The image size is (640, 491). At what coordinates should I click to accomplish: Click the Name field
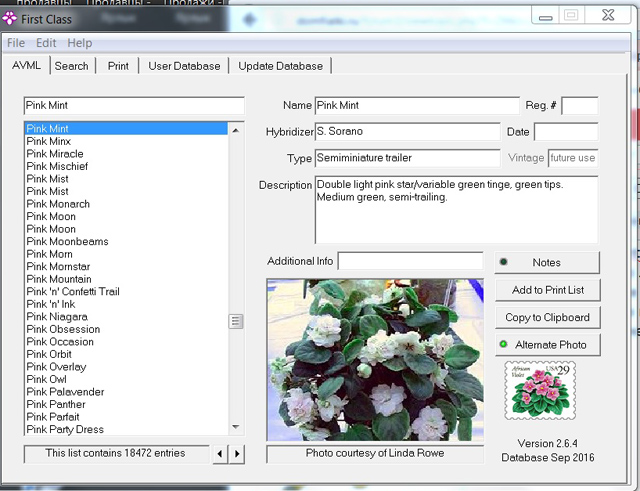click(417, 106)
